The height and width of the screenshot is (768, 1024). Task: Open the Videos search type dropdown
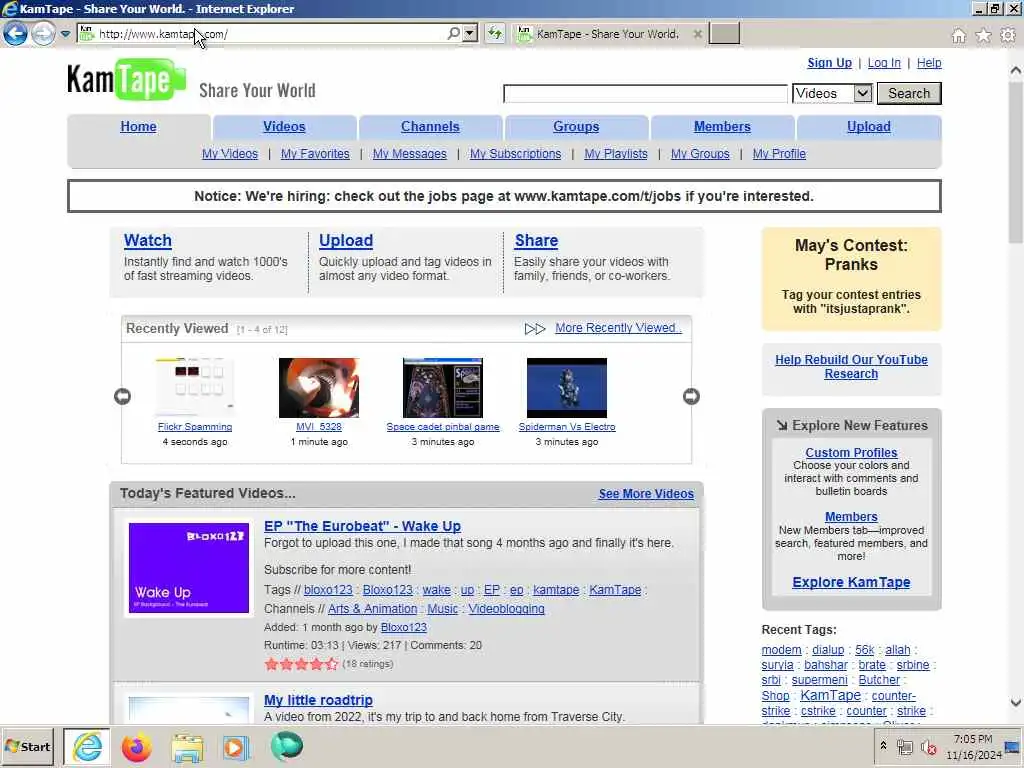click(x=832, y=93)
